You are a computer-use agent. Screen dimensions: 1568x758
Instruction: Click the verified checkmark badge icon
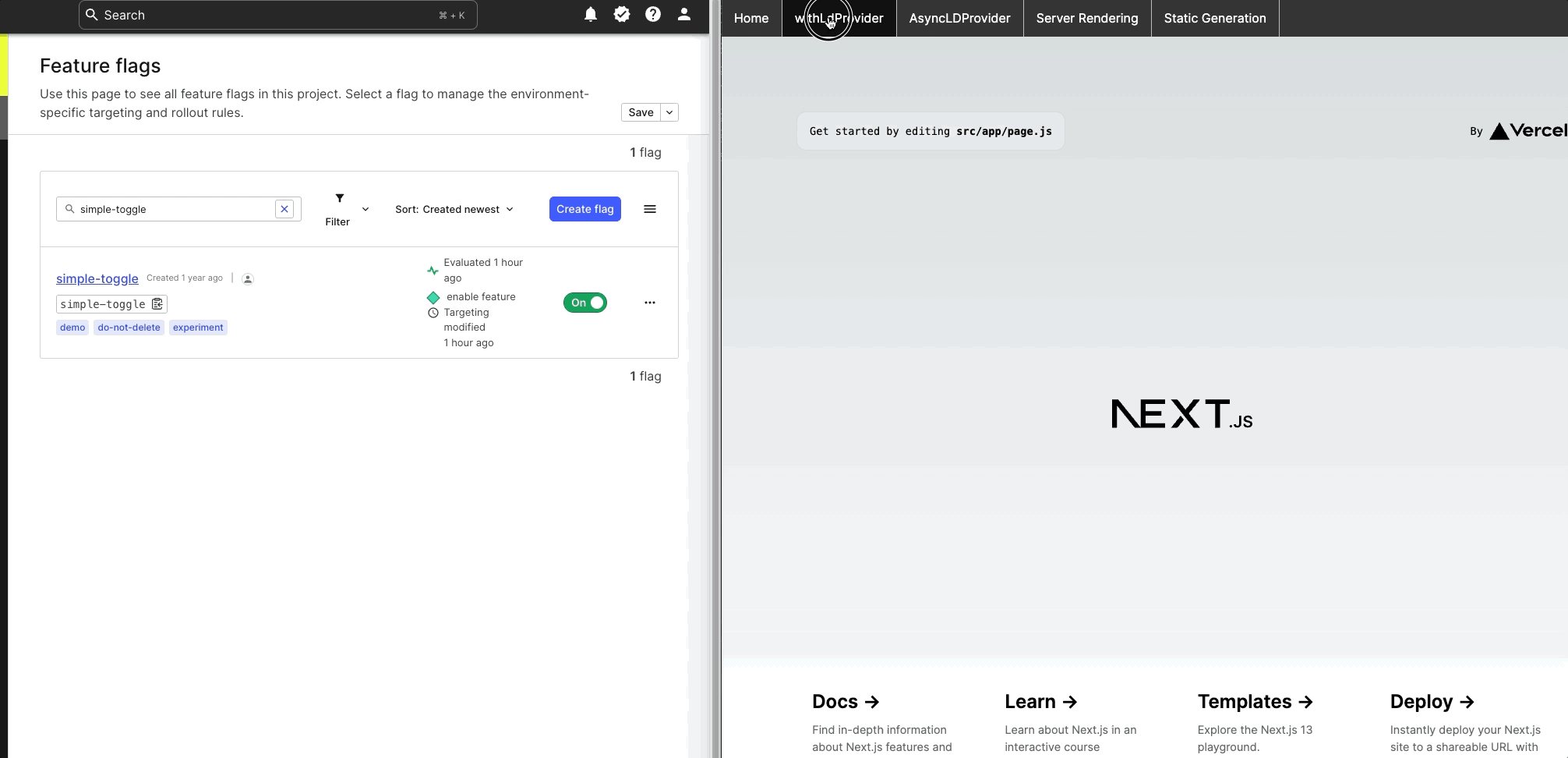point(622,14)
